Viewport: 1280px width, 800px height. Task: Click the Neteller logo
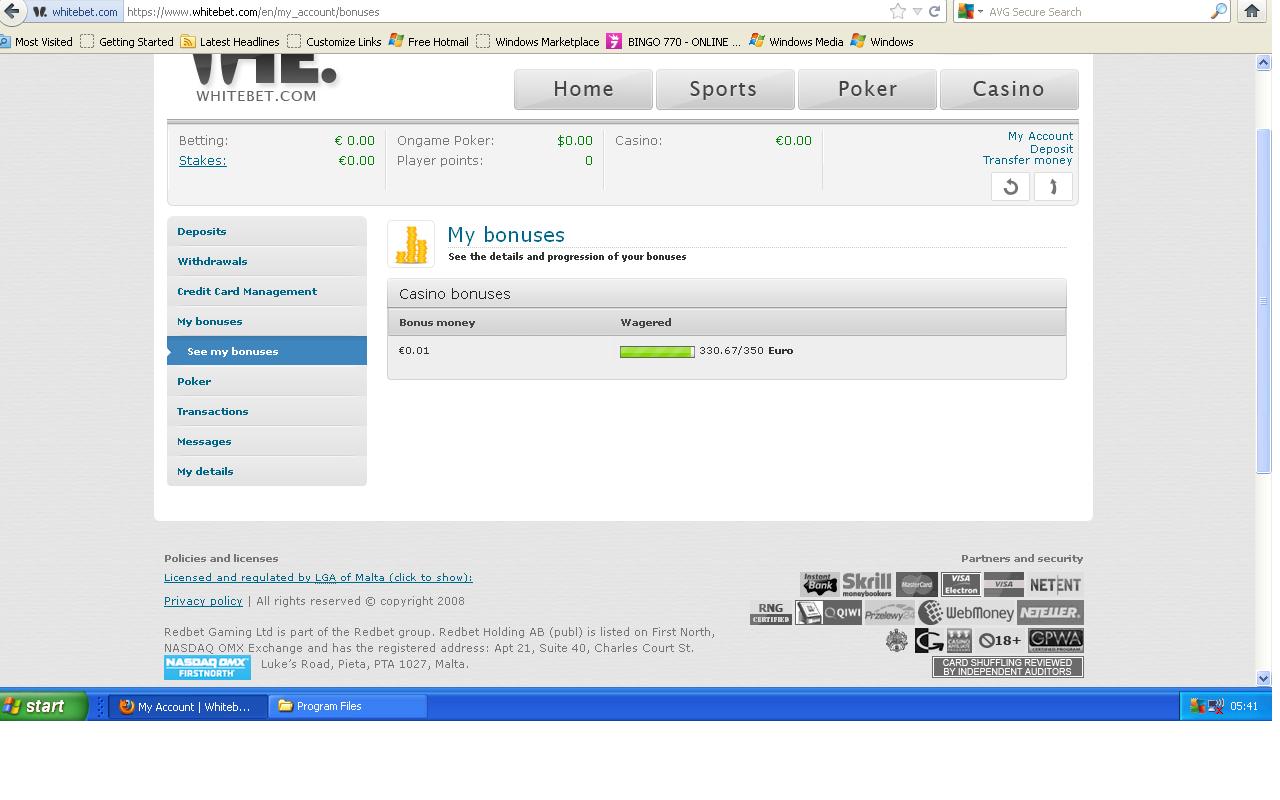pyautogui.click(x=1050, y=612)
